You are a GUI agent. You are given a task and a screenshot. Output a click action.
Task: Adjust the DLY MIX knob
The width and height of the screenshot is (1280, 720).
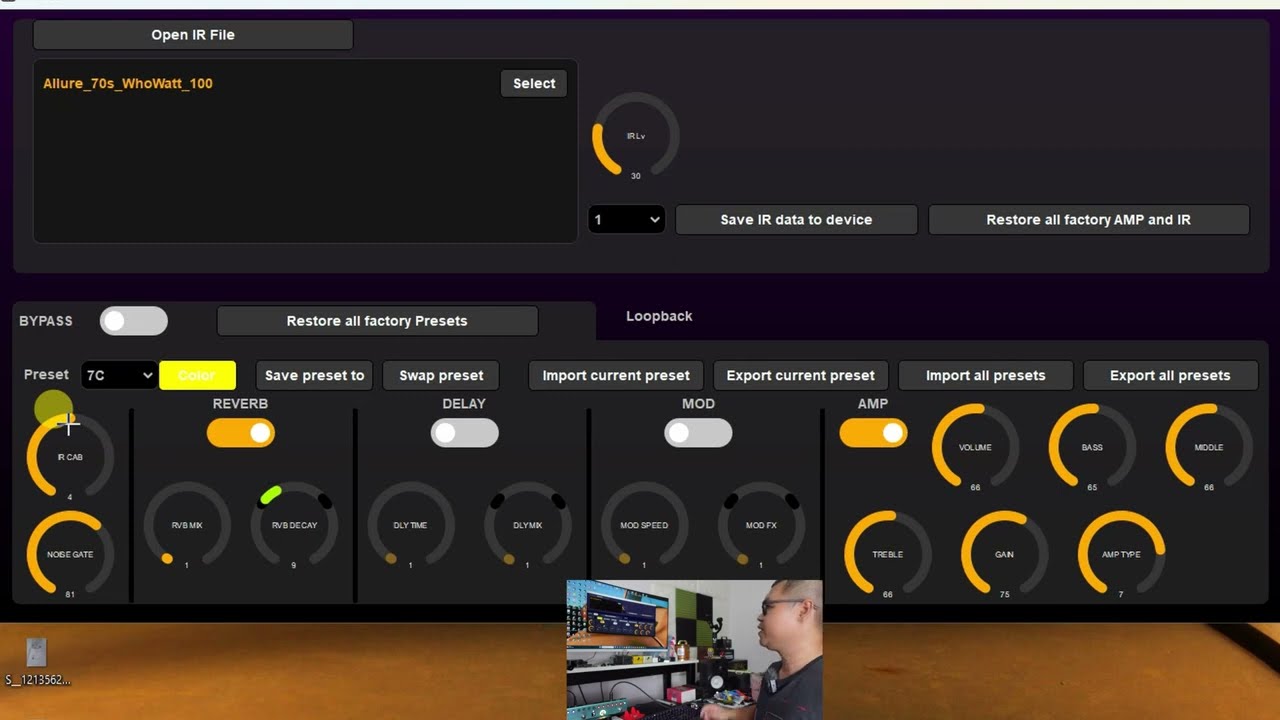click(528, 525)
